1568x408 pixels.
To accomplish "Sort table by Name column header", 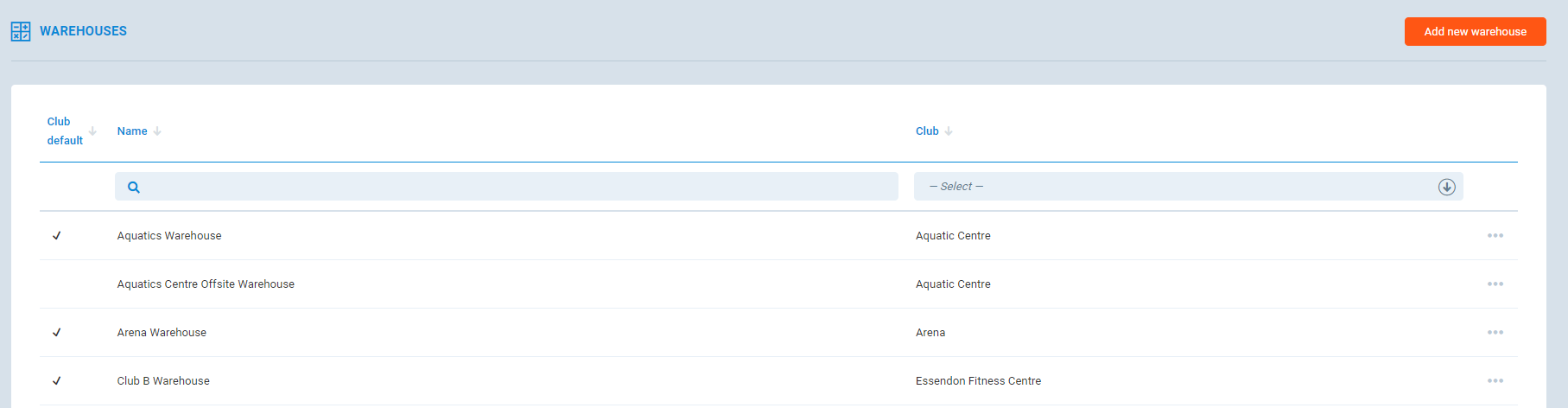I will click(x=132, y=131).
